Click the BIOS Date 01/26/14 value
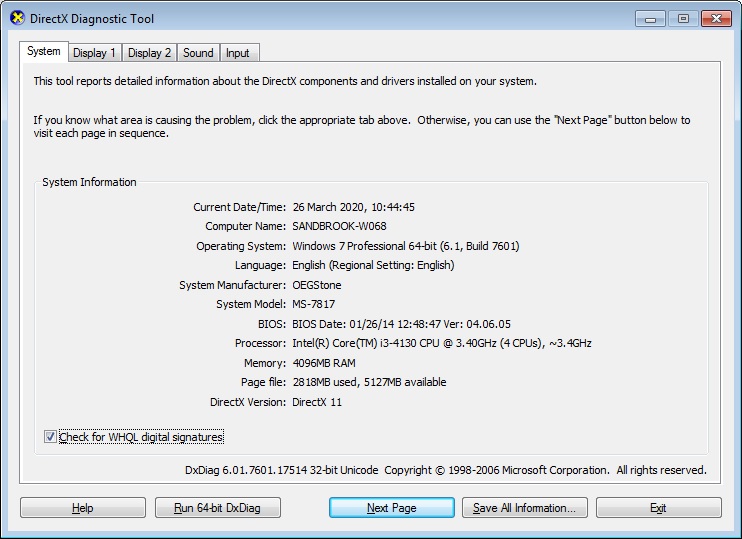Screen dimensions: 742x539 (x=401, y=324)
